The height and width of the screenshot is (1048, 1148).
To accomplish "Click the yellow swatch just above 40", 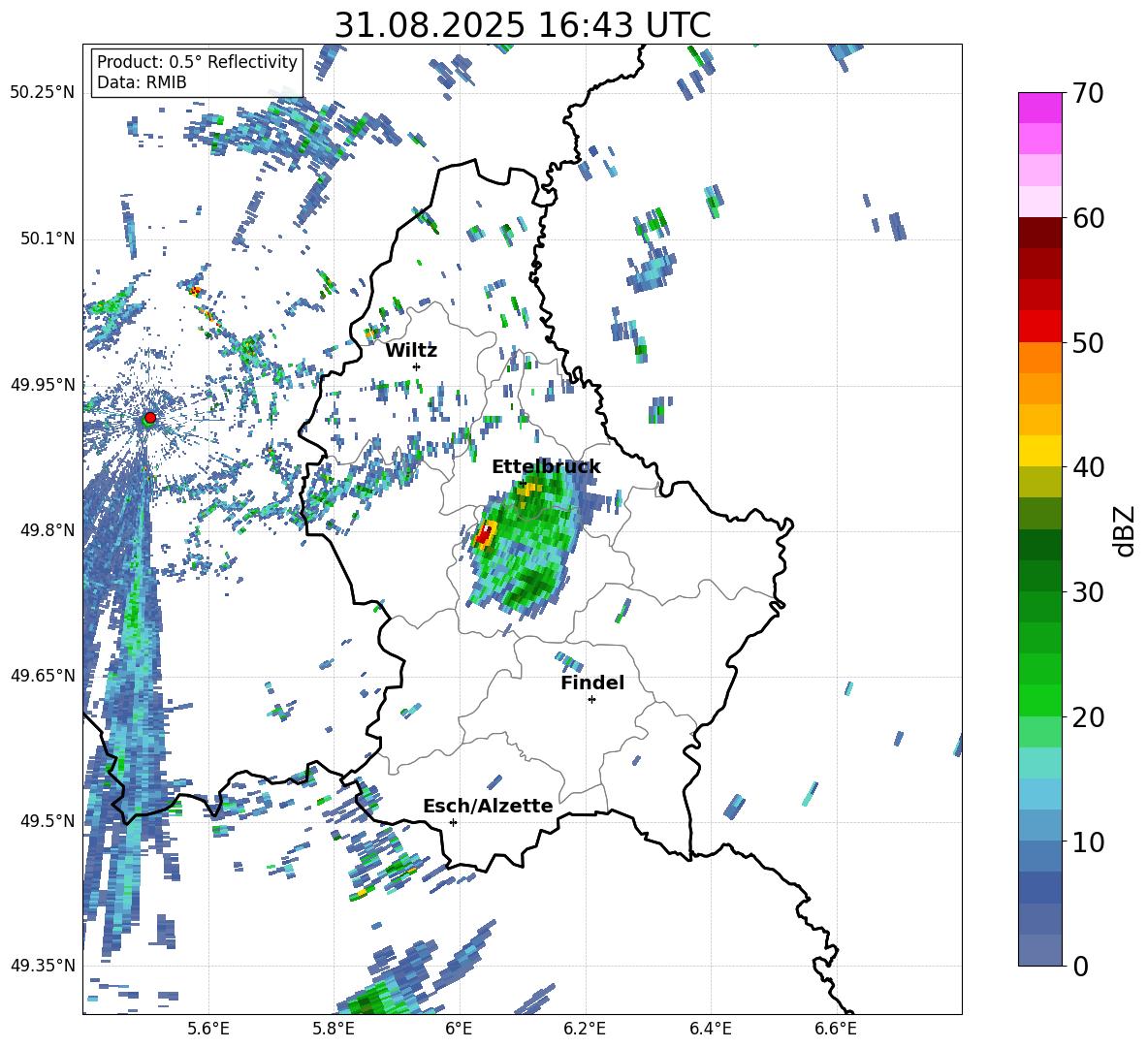I will [1040, 451].
